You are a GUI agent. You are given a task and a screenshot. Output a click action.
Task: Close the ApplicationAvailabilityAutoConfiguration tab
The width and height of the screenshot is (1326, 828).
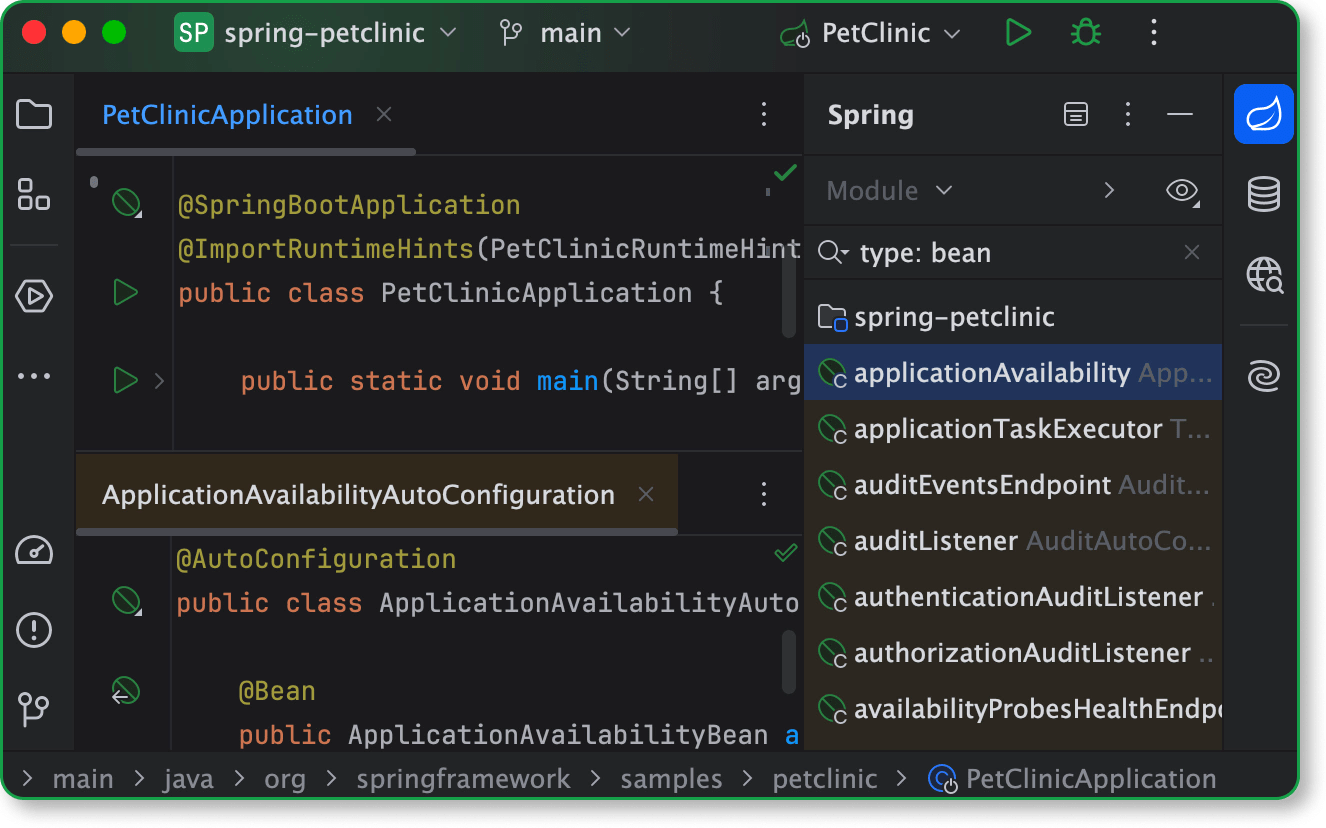646,494
